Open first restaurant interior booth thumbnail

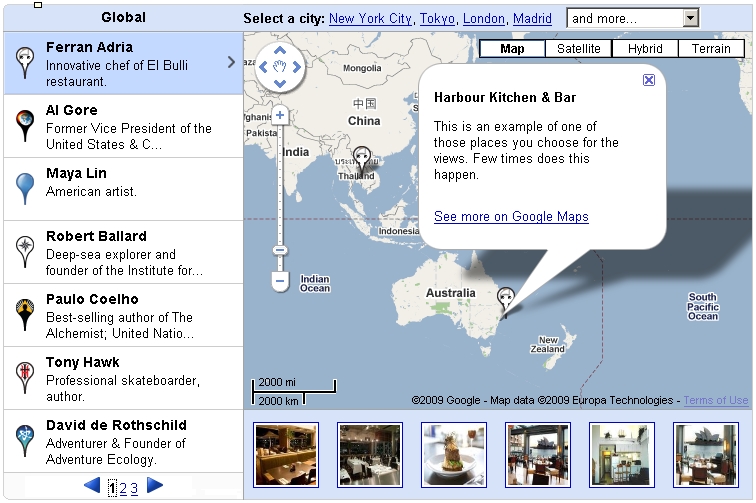coord(286,455)
